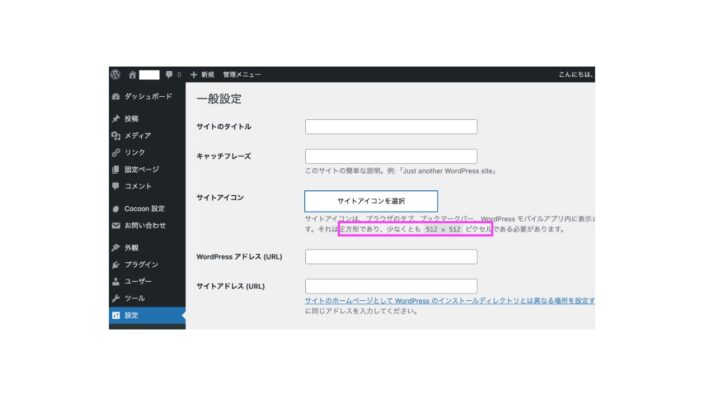Open the comments bubble icon in admin bar
Viewport: 704px width, 396px height.
(x=169, y=75)
